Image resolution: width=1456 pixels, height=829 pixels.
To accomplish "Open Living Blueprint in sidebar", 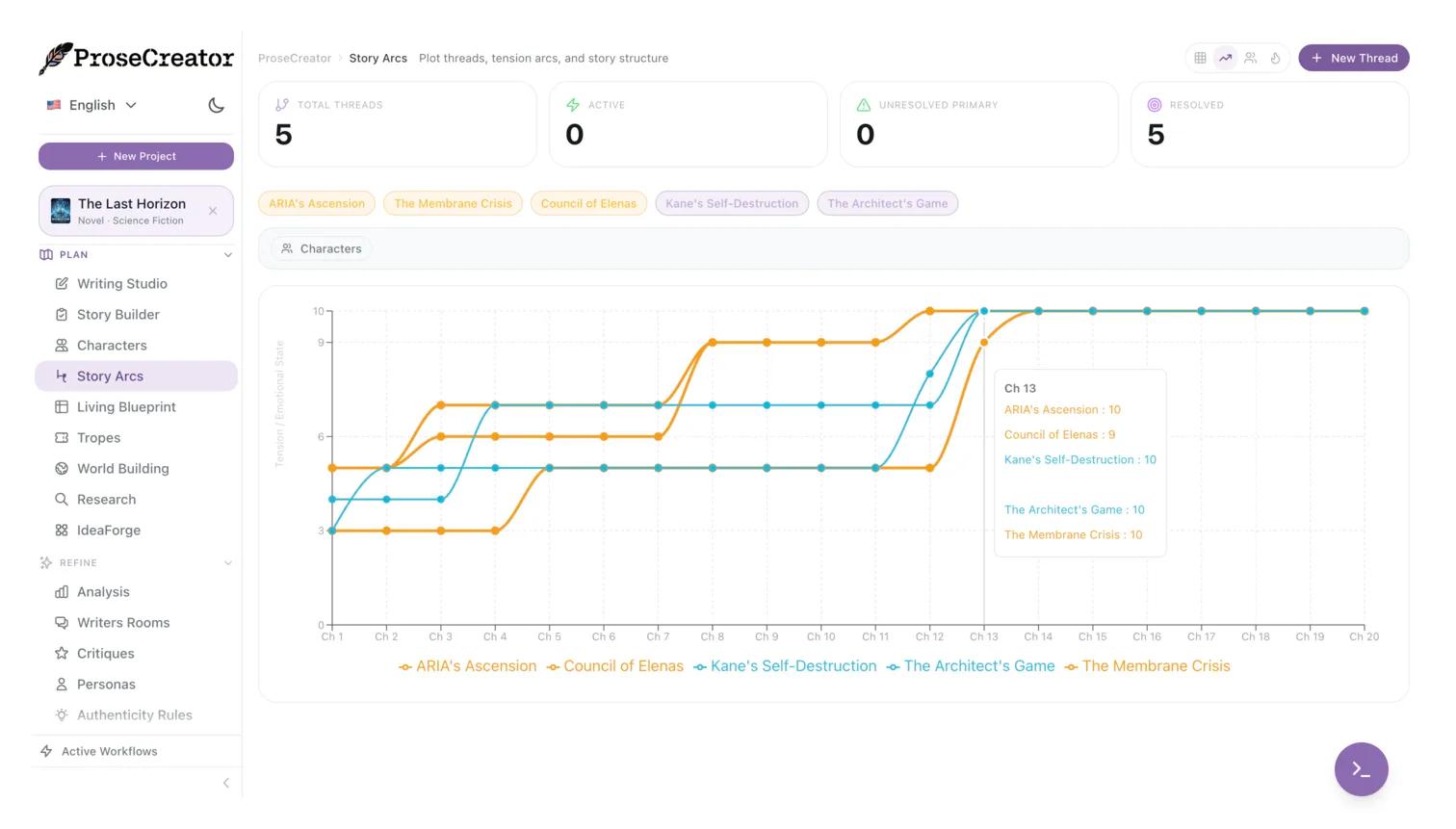I will 126,407.
